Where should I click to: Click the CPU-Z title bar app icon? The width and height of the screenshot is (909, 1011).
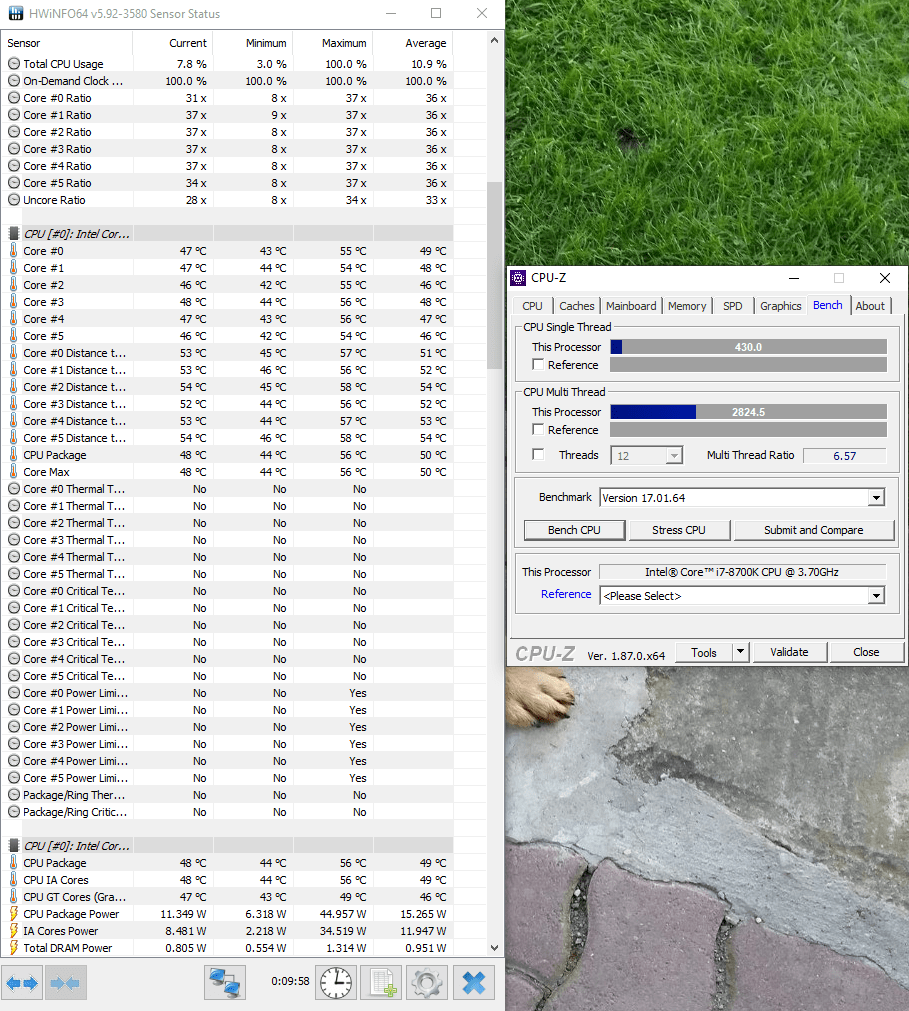pos(518,278)
